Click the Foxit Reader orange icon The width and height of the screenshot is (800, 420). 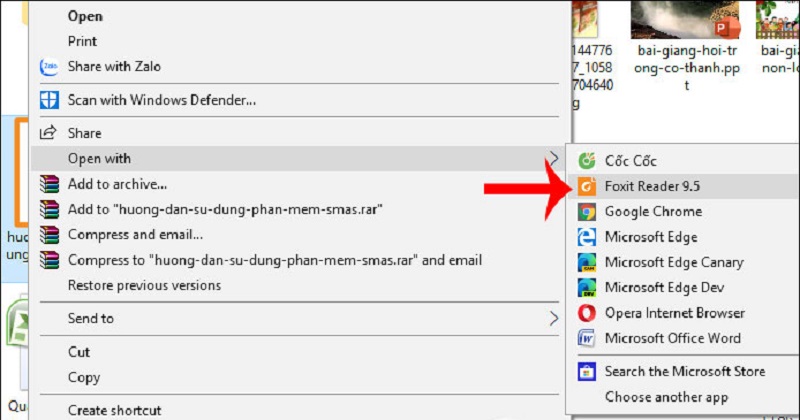(x=586, y=186)
